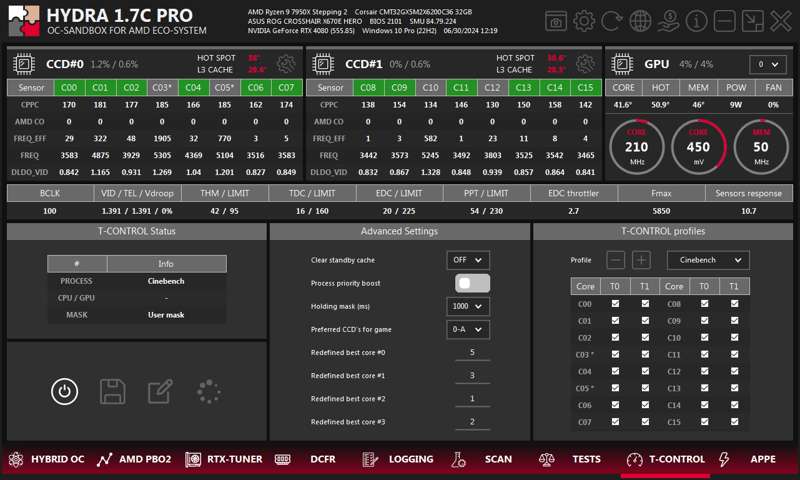Open CCD#0 gear settings icon

click(x=286, y=64)
